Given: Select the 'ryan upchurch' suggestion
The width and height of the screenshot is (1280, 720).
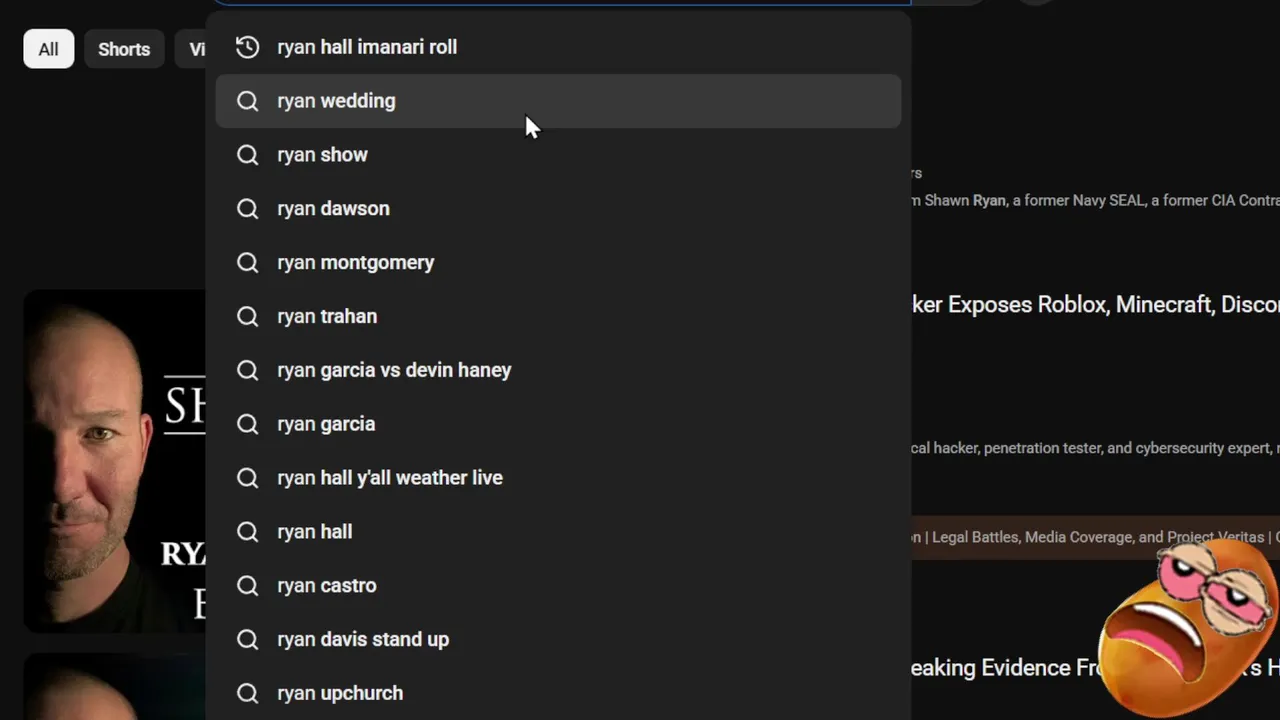Looking at the screenshot, I should pyautogui.click(x=558, y=693).
